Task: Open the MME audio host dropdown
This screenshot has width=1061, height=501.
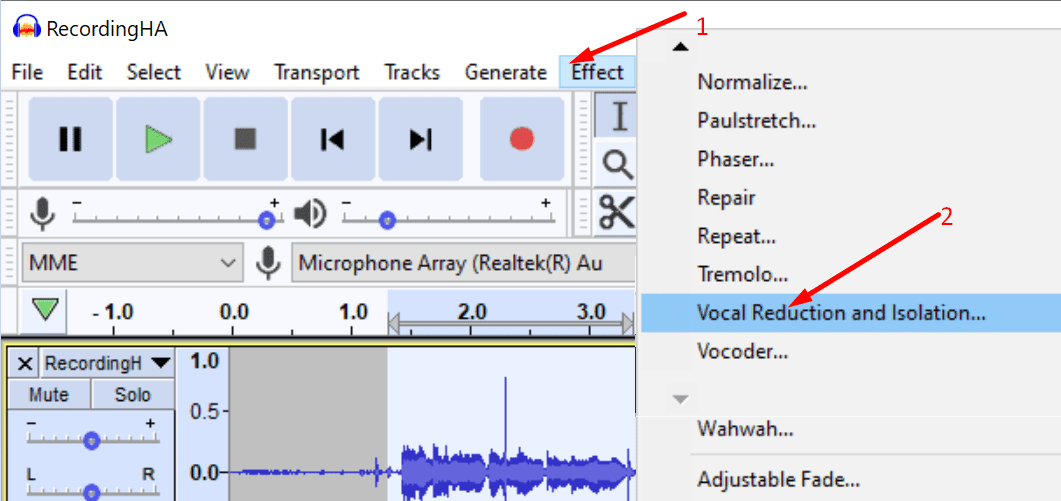Action: (x=132, y=263)
